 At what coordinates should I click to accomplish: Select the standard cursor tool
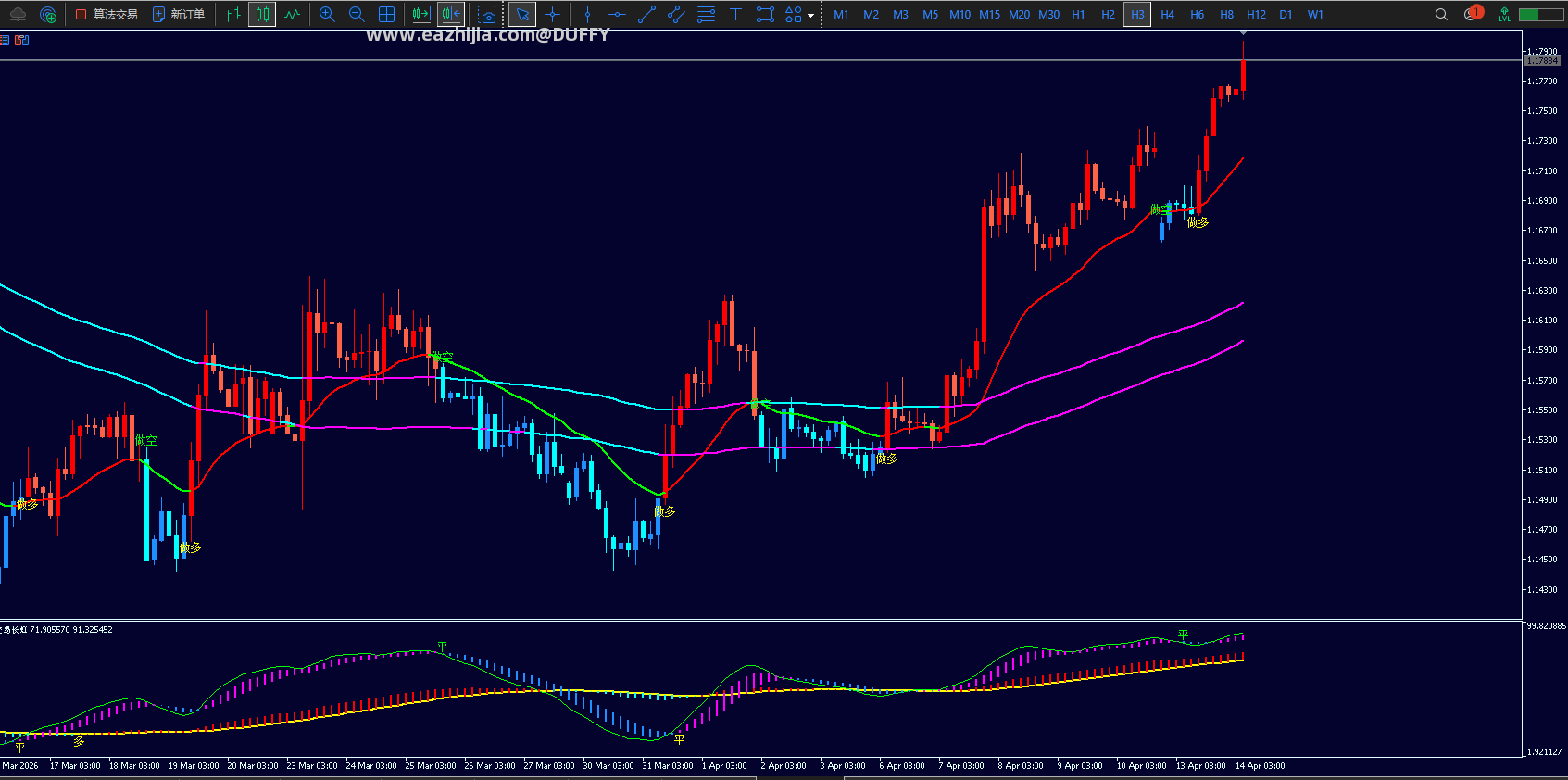[x=522, y=14]
